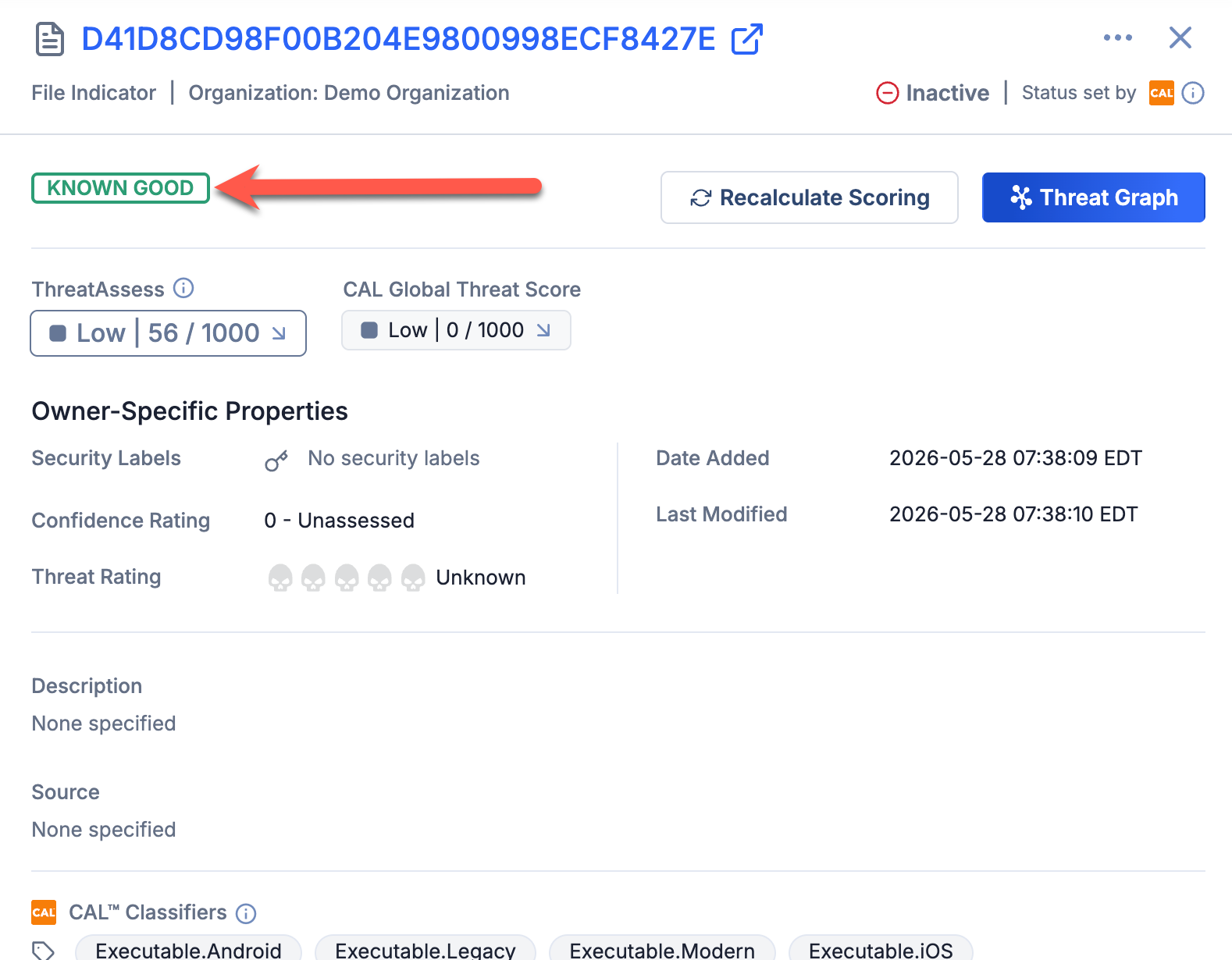Image resolution: width=1232 pixels, height=960 pixels.
Task: Open the three-dot more options menu
Action: coord(1118,37)
